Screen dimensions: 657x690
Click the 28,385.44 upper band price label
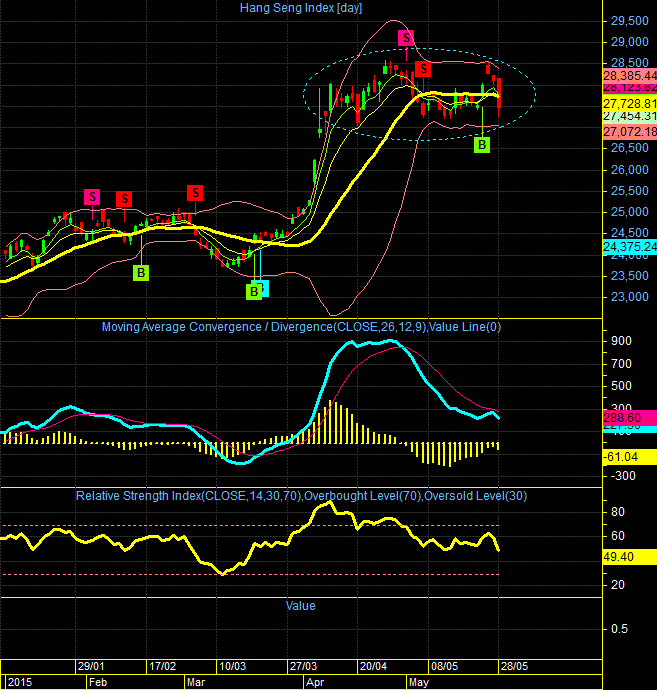click(x=630, y=76)
